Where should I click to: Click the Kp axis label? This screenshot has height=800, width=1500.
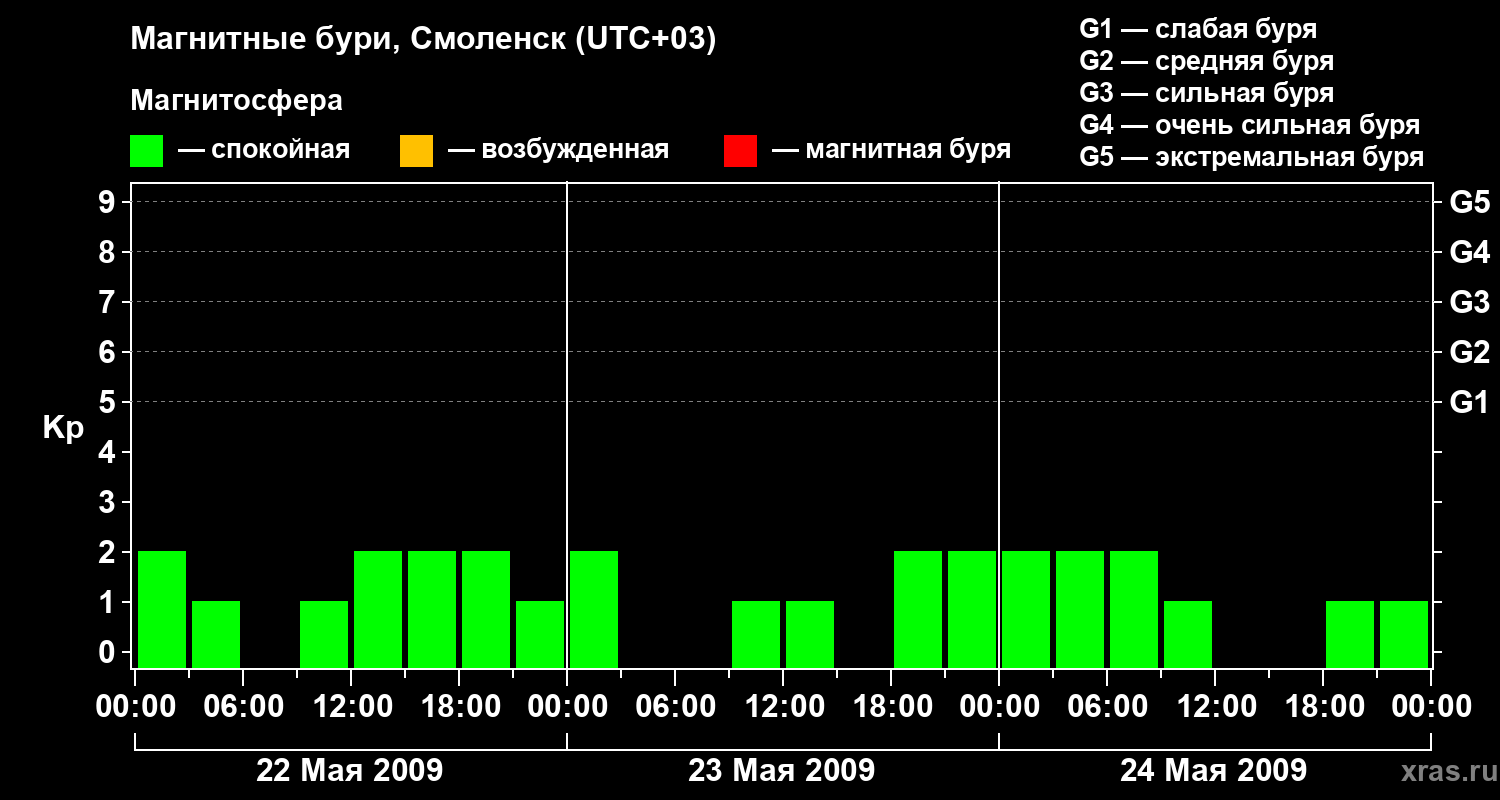[x=63, y=429]
